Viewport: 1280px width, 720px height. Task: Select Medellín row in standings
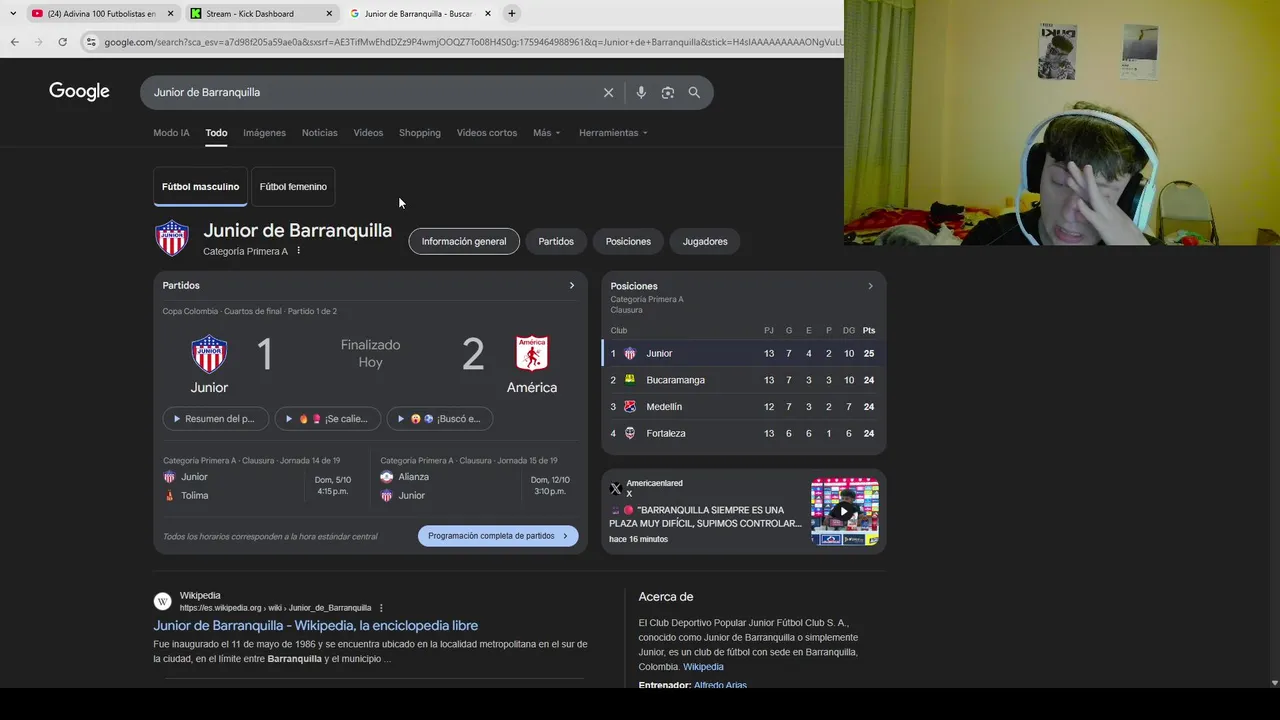coord(743,407)
